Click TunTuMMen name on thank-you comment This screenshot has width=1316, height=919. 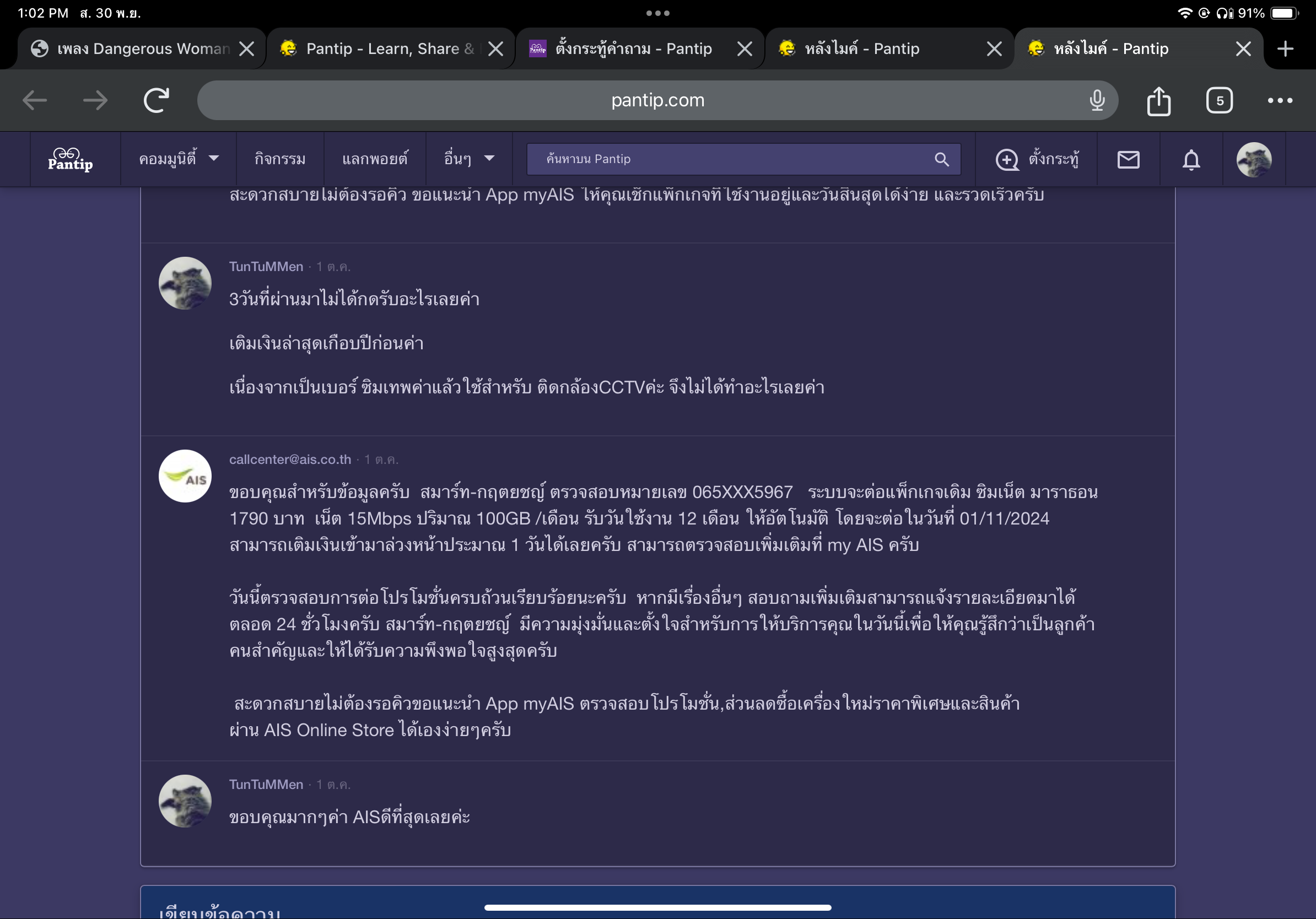(x=266, y=785)
